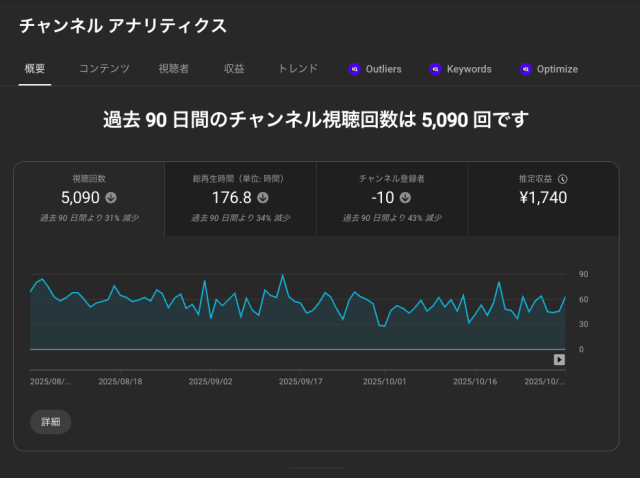Go to the 収益 tab
This screenshot has height=478, width=640.
point(234,69)
